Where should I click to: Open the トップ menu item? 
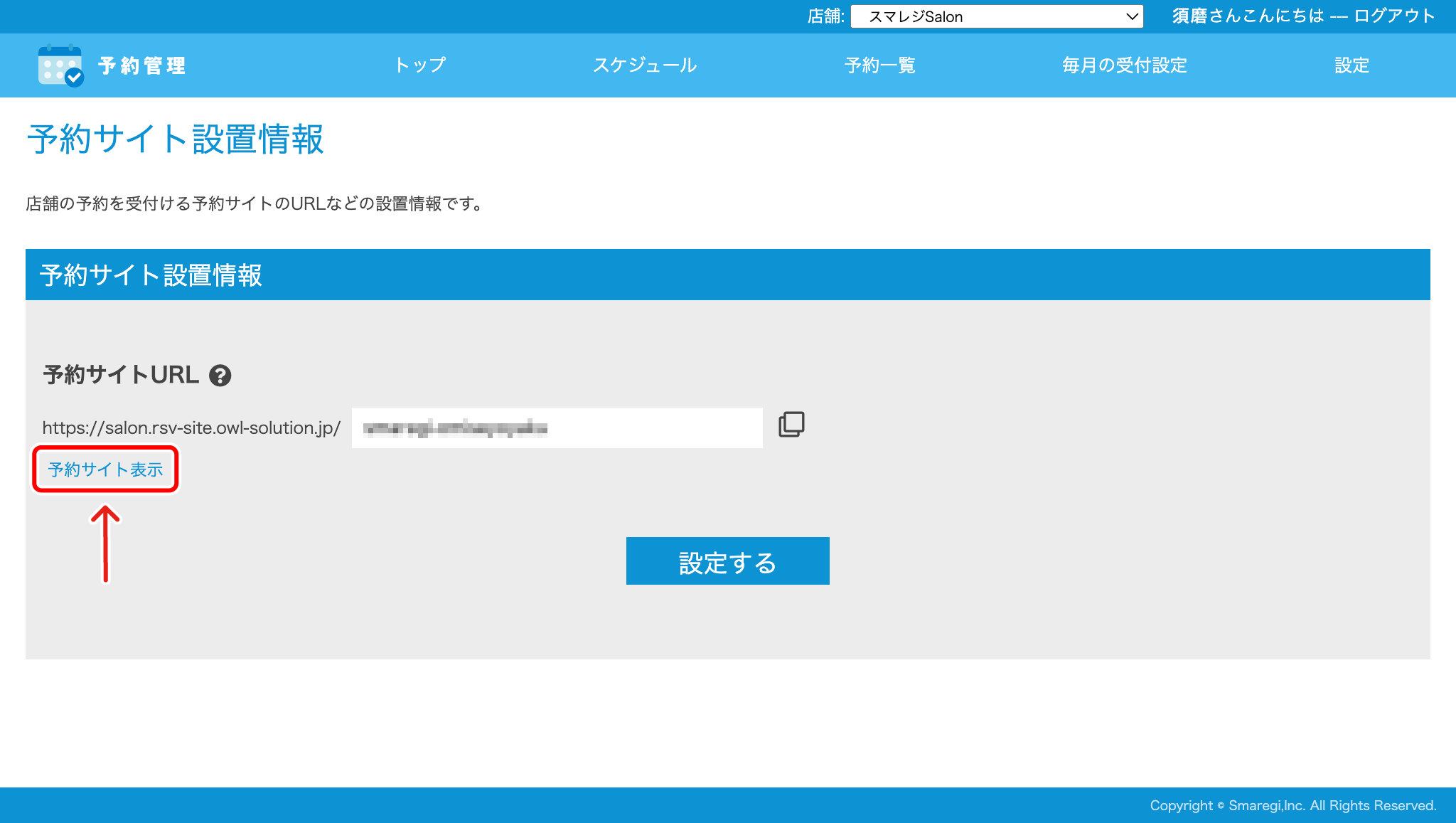pyautogui.click(x=420, y=65)
